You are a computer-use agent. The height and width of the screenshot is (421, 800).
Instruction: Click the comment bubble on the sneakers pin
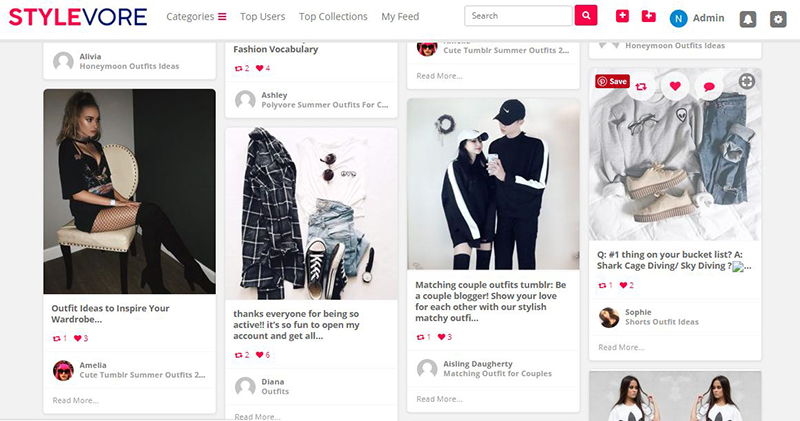pyautogui.click(x=709, y=86)
